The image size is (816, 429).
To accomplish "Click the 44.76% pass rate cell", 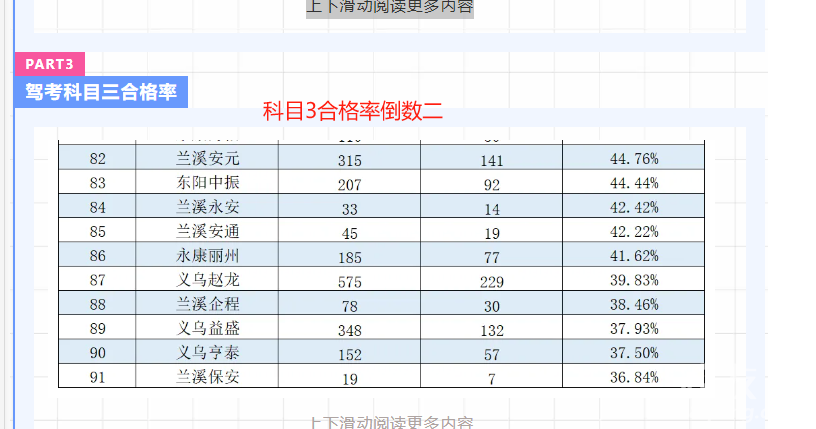I will pyautogui.click(x=633, y=158).
